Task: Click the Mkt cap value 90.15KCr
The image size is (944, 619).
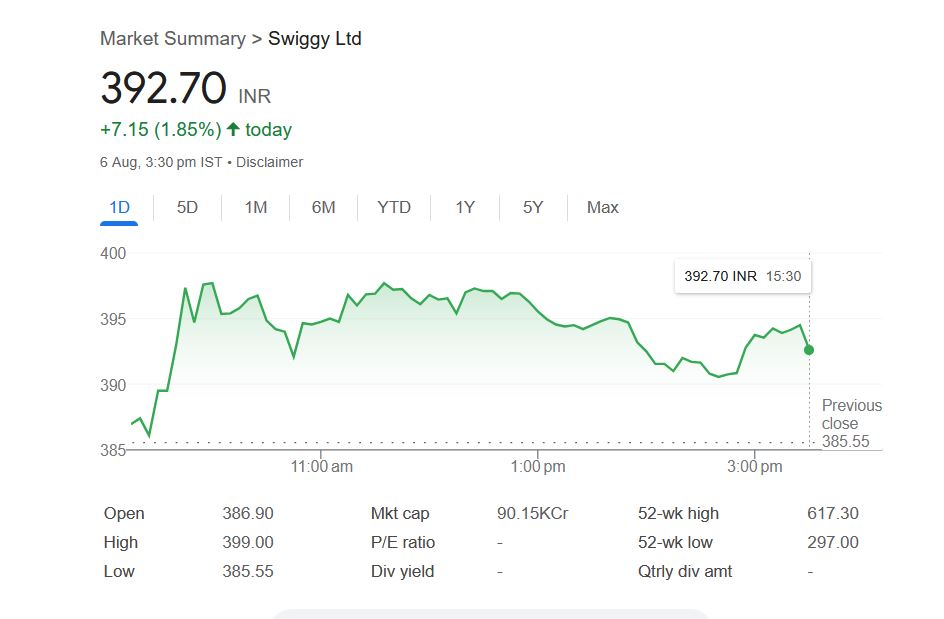Action: (532, 514)
